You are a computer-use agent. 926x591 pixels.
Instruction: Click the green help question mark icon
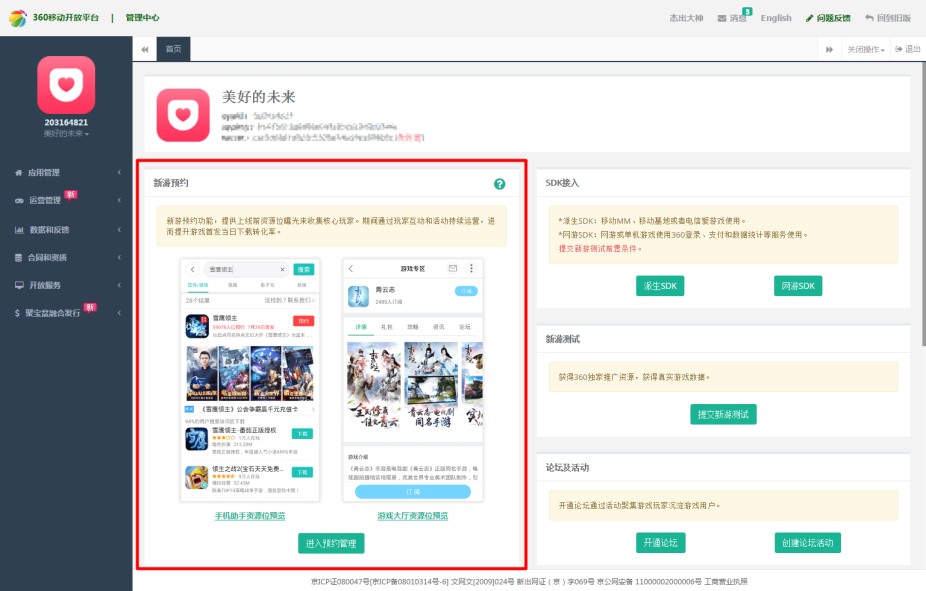[x=499, y=184]
